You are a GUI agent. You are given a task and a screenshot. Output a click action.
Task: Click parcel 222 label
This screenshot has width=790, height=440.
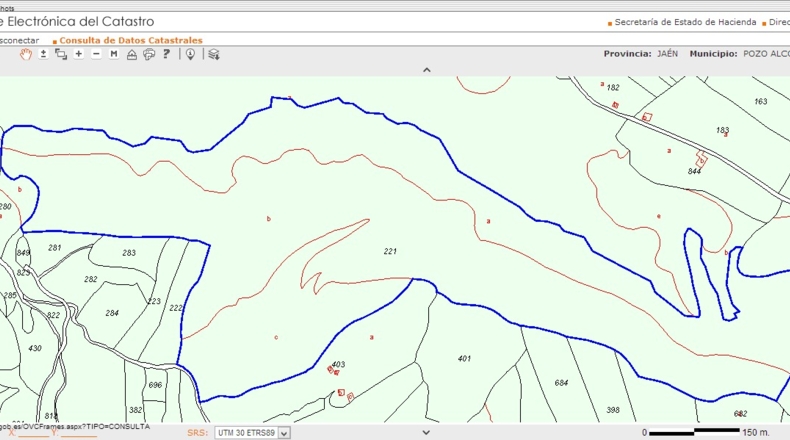(176, 307)
